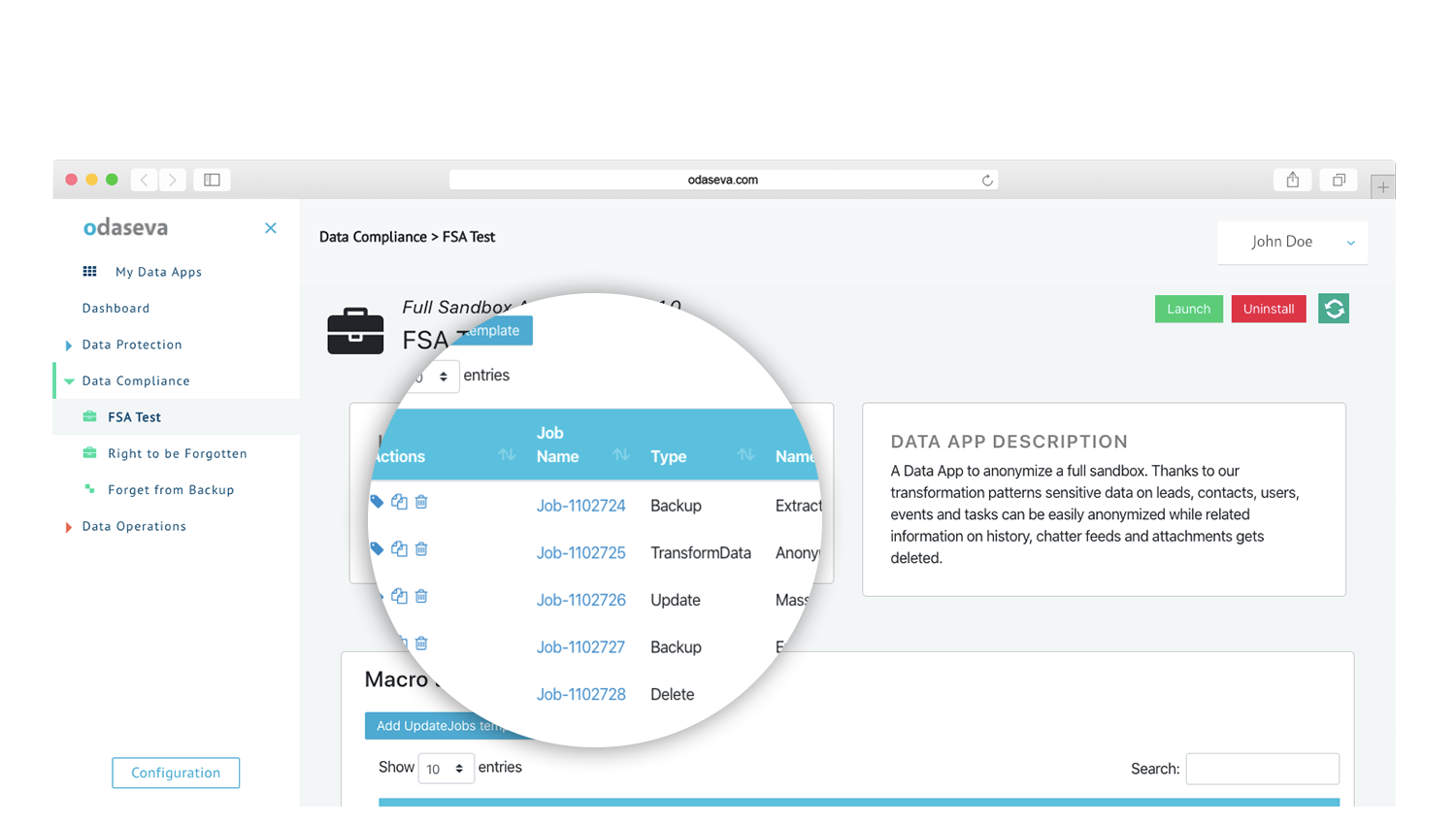Click the Delete type cell
This screenshot has height=825, width=1456.
tap(672, 695)
